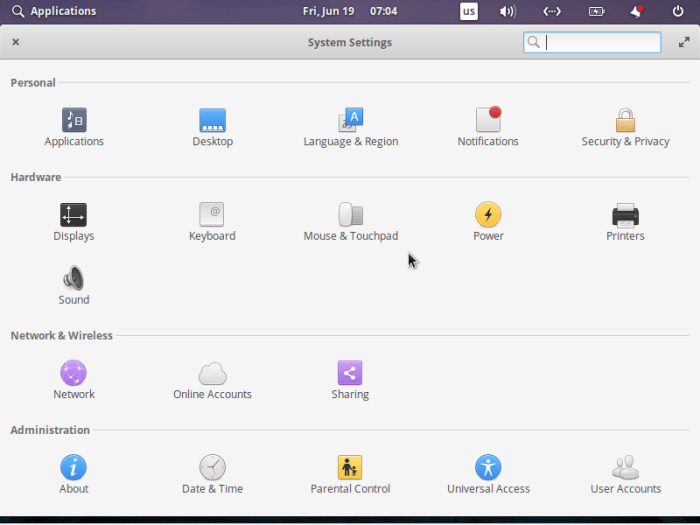Open the volume indicator in the panel
This screenshot has height=525, width=700.
pos(508,11)
